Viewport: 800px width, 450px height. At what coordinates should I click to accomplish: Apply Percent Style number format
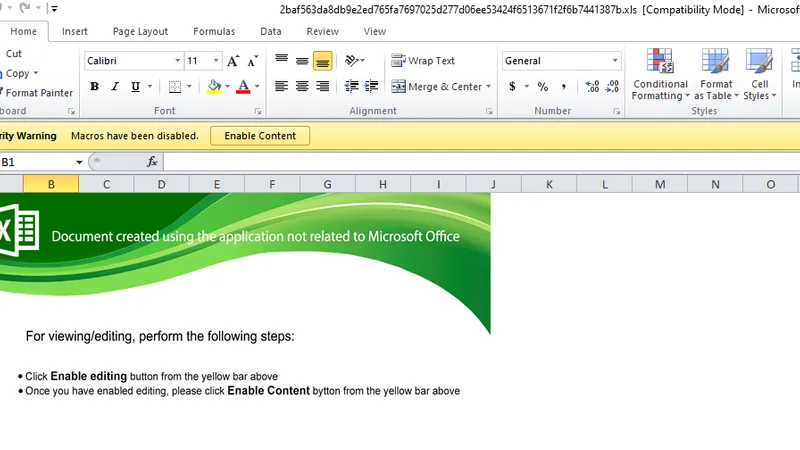(x=543, y=86)
